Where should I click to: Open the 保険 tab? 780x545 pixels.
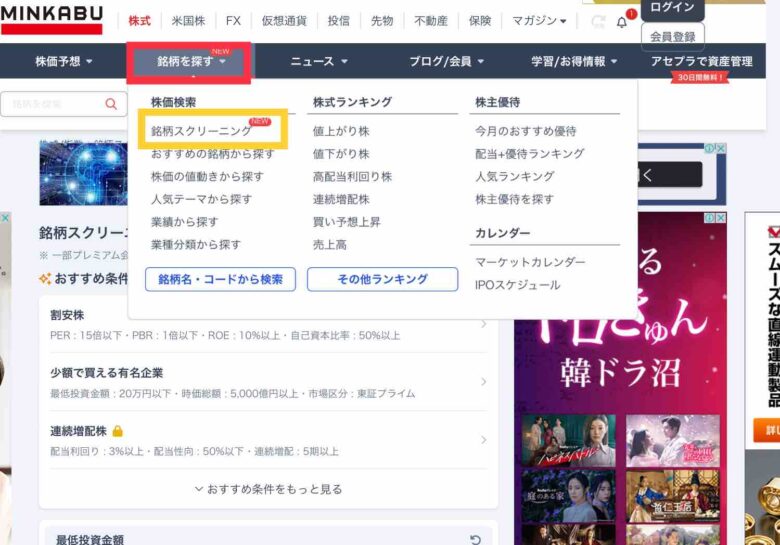[x=480, y=21]
